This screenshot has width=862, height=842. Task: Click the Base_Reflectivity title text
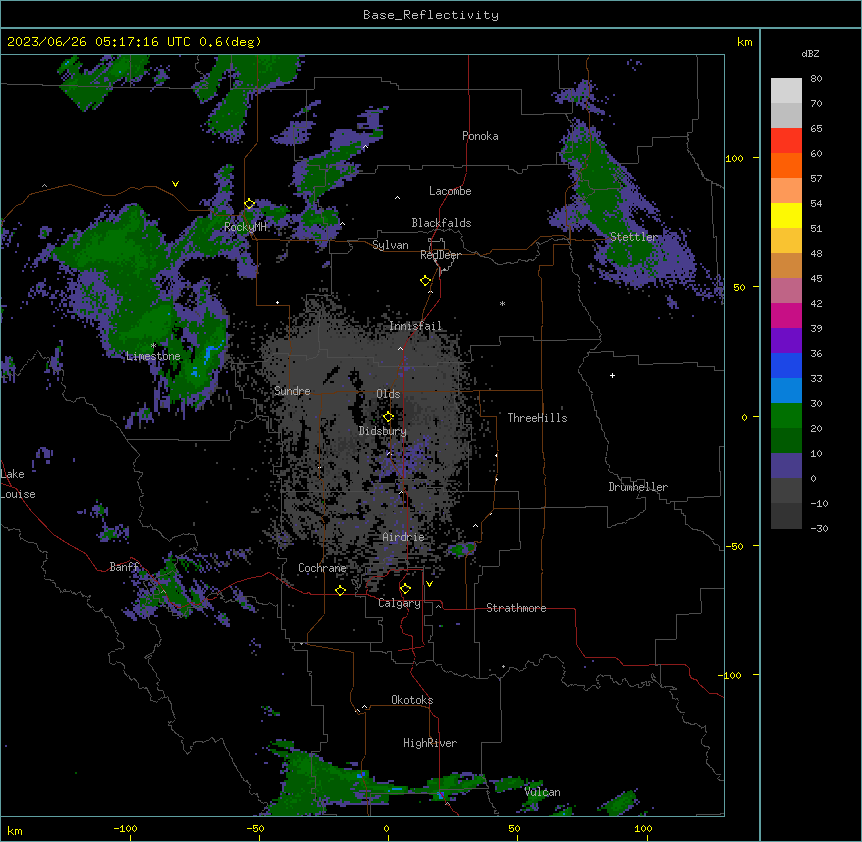coord(431,15)
